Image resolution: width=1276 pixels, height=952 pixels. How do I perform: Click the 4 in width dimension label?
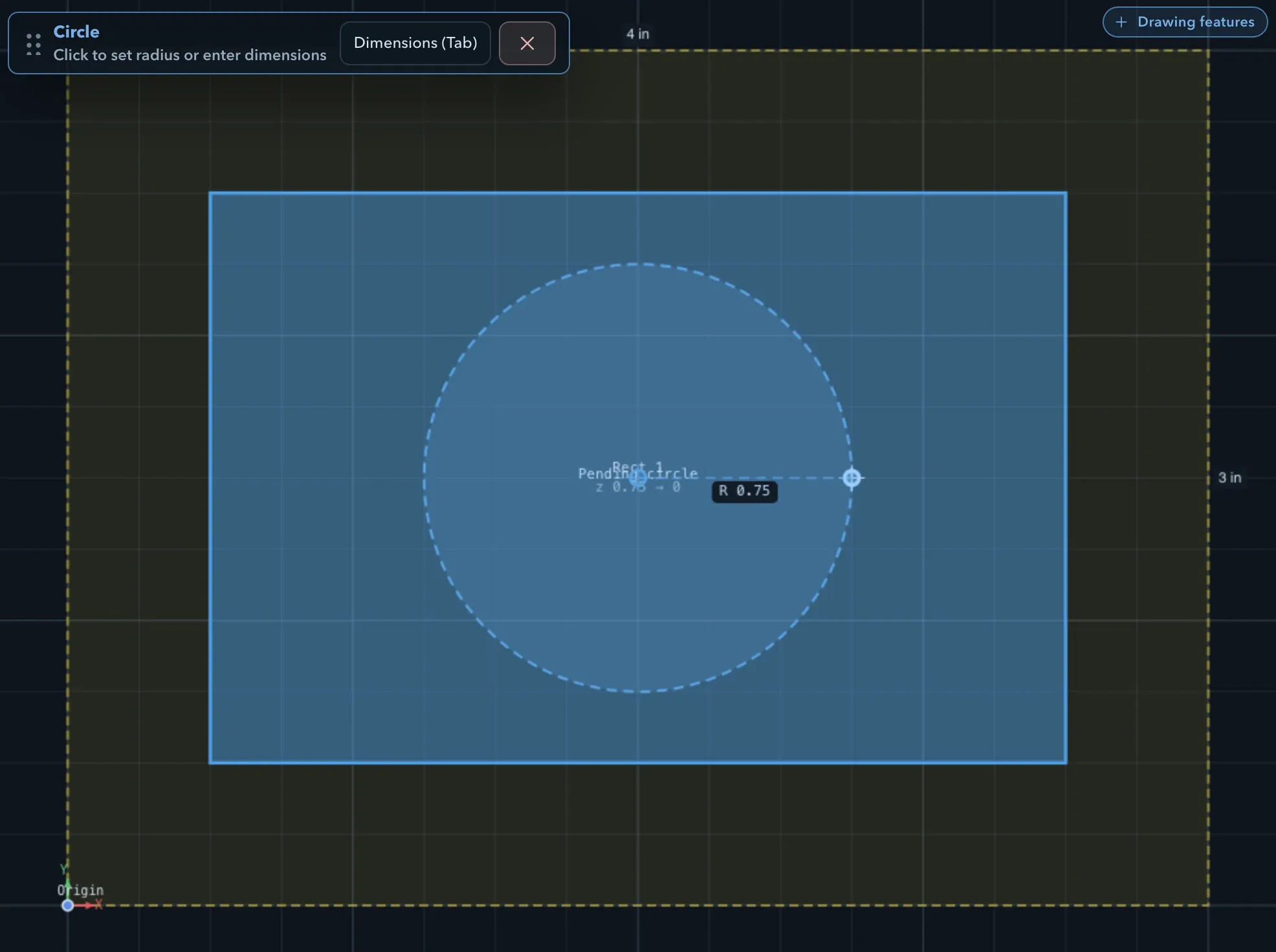point(637,34)
